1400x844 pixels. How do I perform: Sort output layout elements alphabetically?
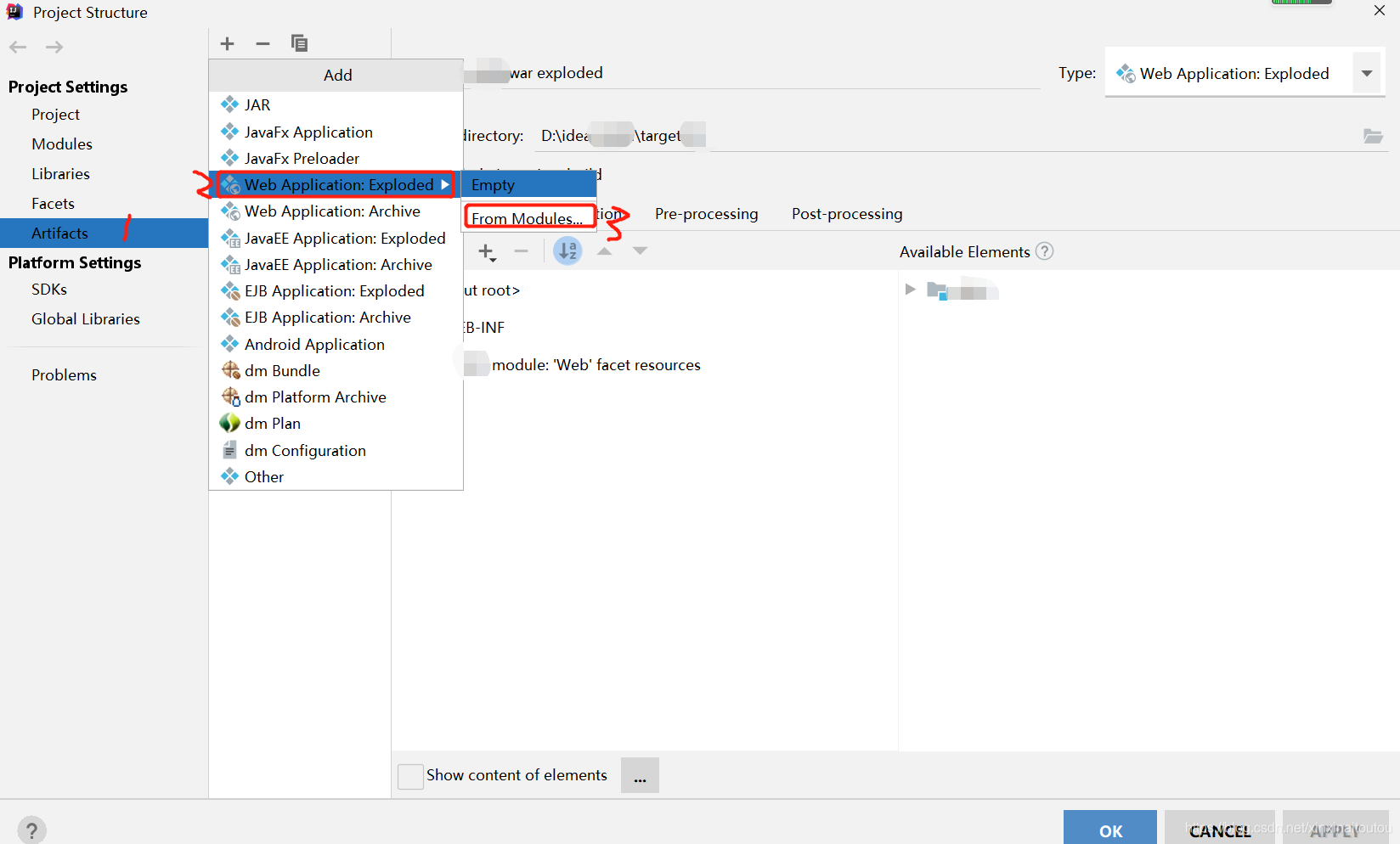tap(567, 250)
